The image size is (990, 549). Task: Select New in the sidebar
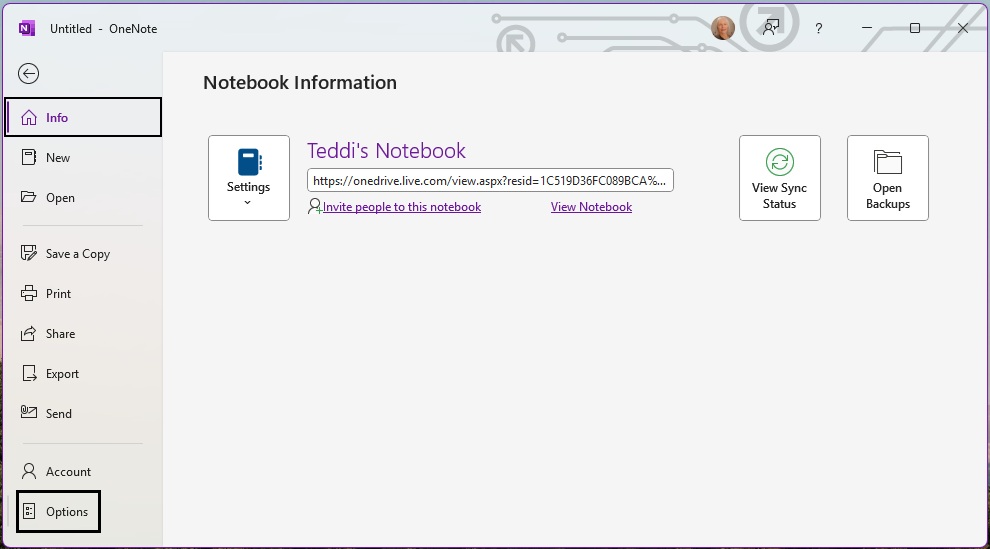coord(58,158)
